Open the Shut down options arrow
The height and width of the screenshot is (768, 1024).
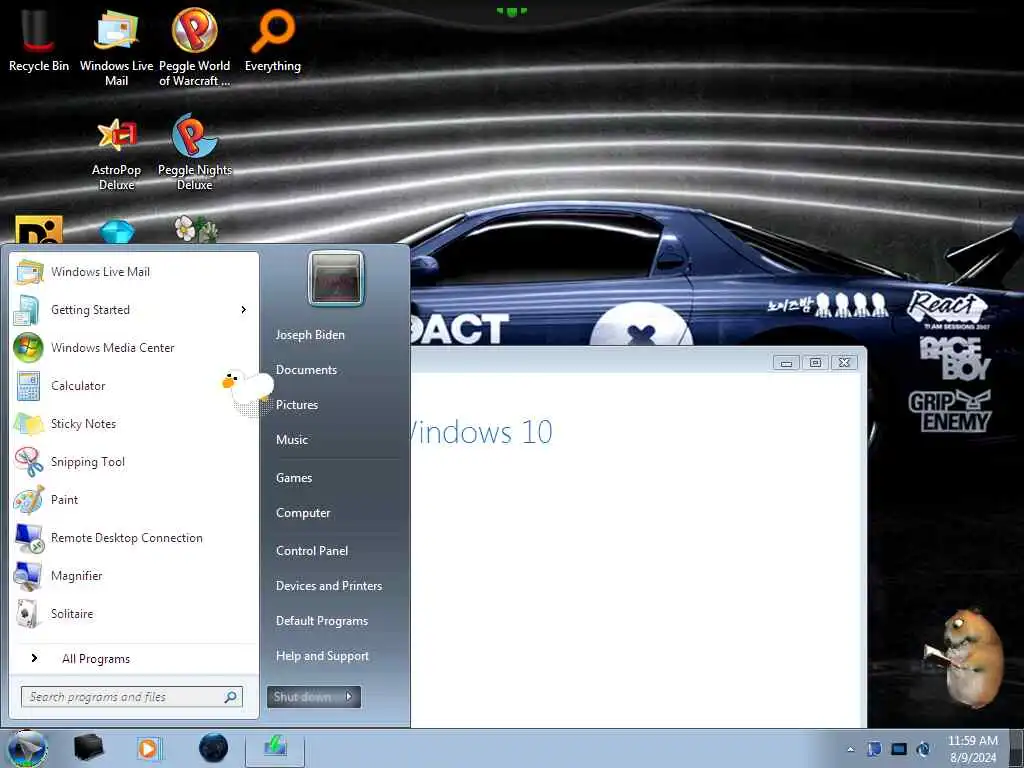point(349,697)
